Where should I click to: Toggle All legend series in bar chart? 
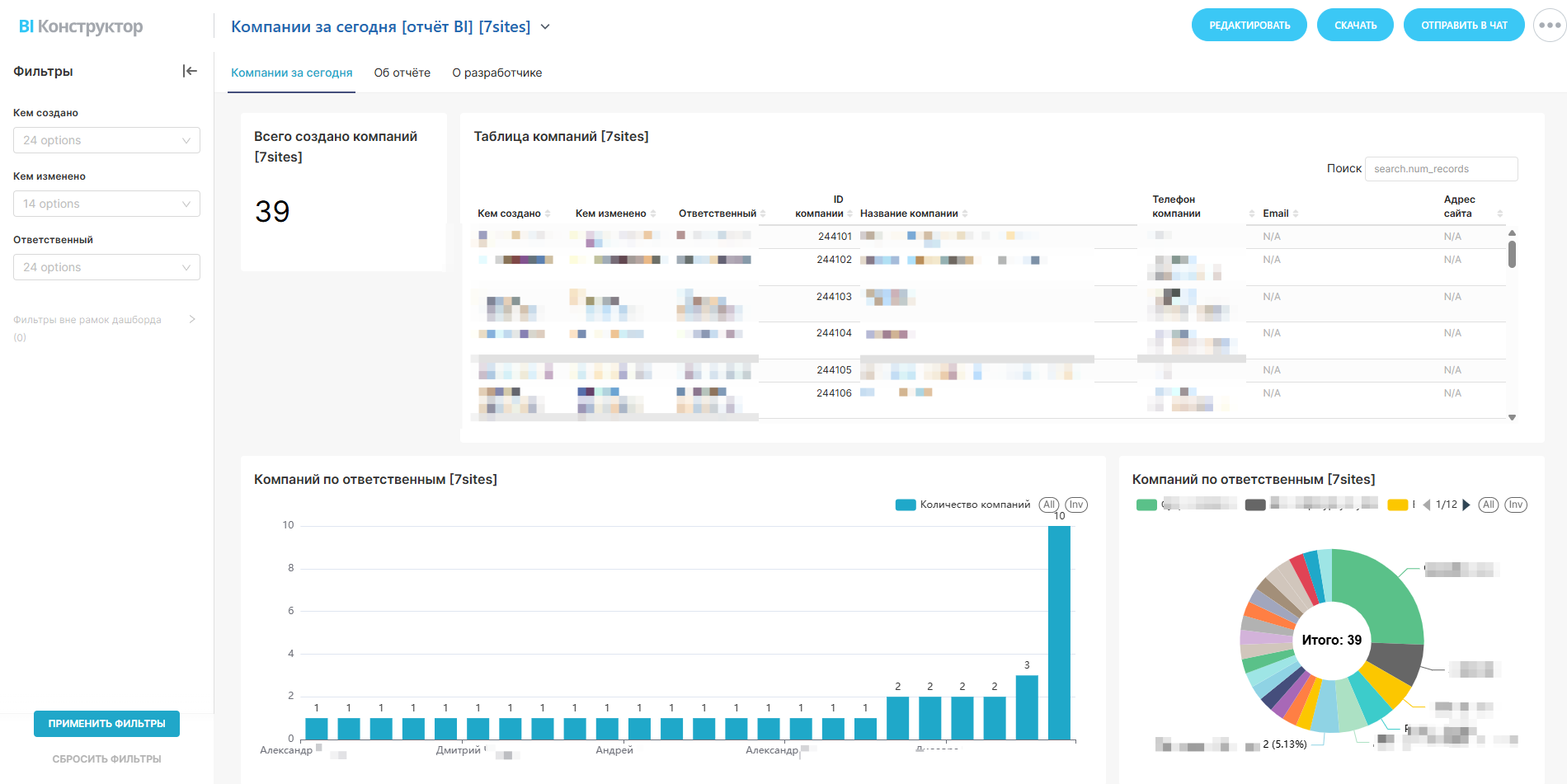pyautogui.click(x=1048, y=505)
